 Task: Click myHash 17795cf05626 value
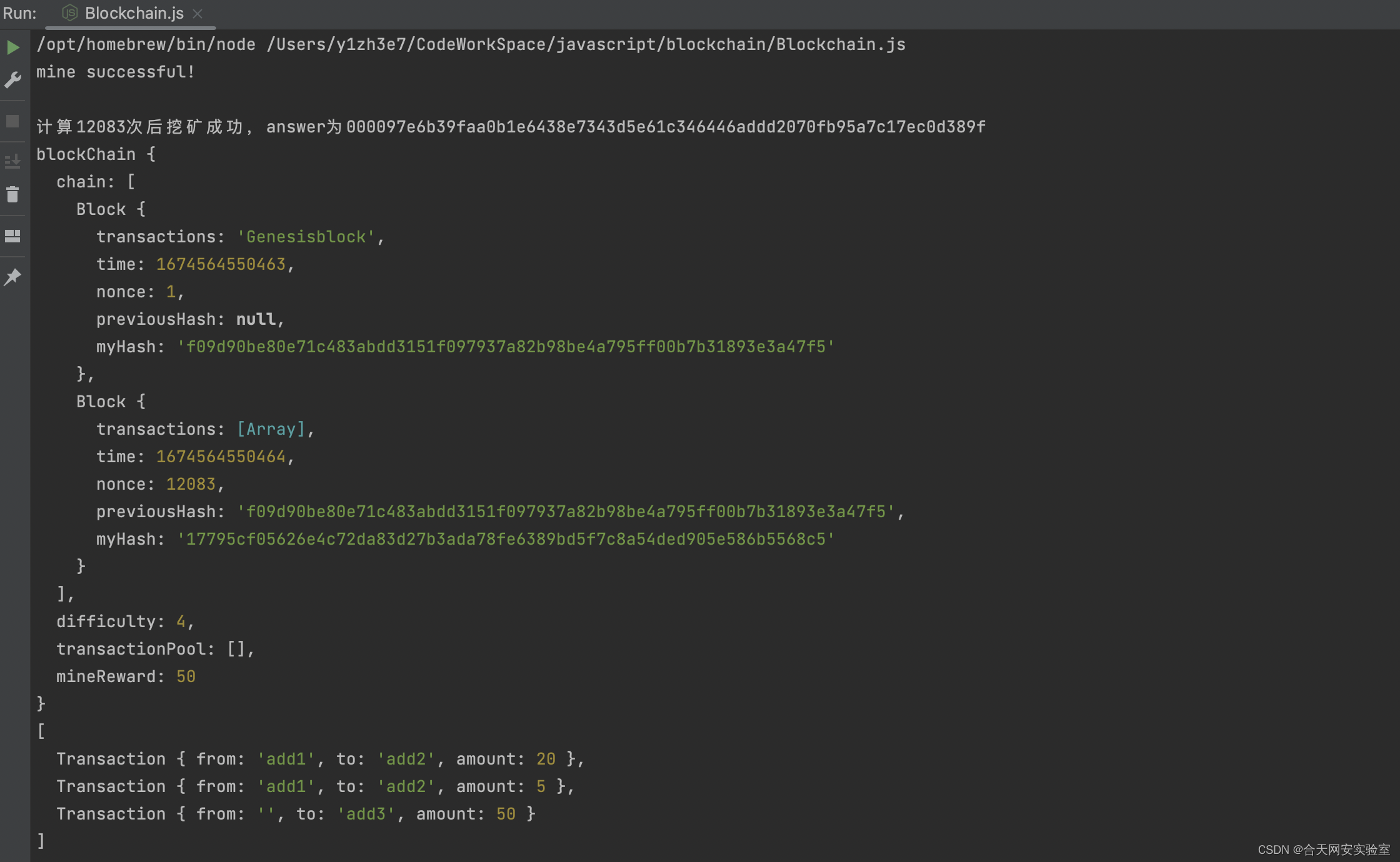click(x=506, y=539)
